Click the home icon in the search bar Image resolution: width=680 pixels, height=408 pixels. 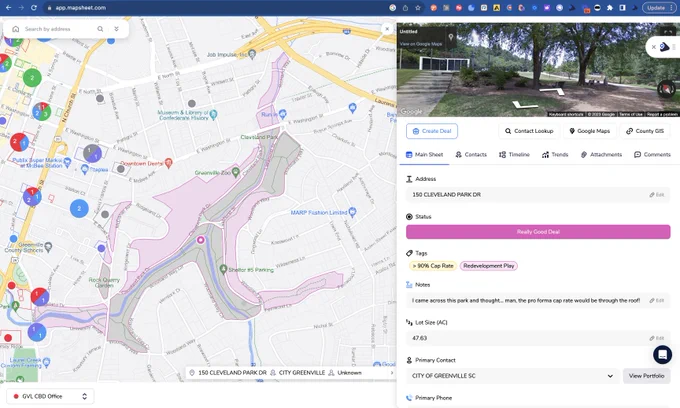16,29
